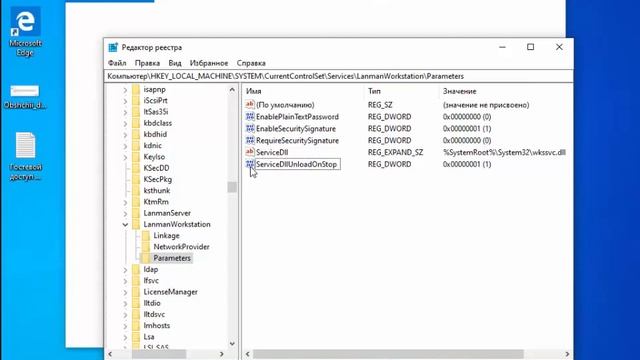640x360 pixels.
Task: Click the tree pane horizontal scroll right arrow
Action: tap(222, 354)
